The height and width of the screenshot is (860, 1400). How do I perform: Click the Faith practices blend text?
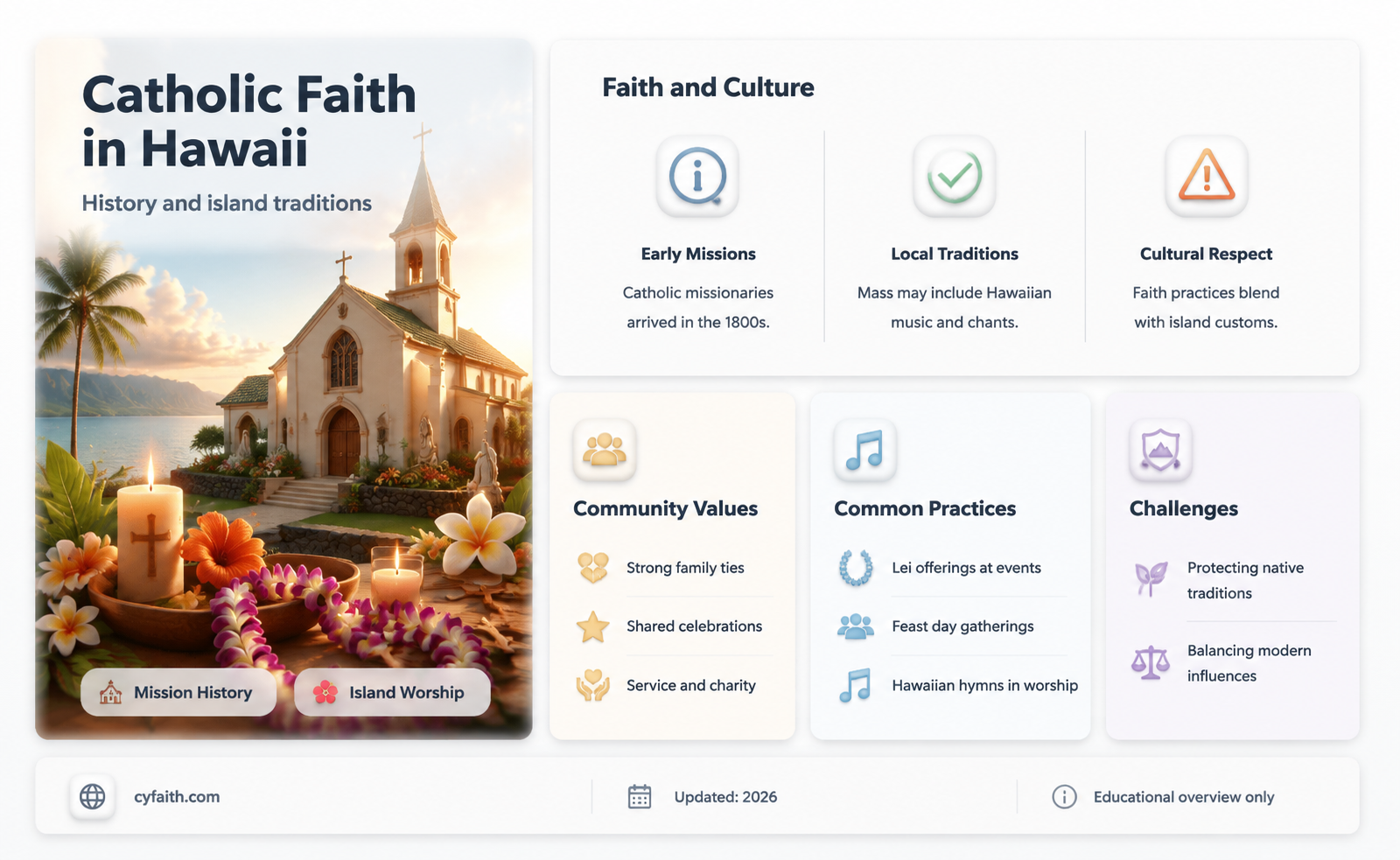tap(1206, 307)
